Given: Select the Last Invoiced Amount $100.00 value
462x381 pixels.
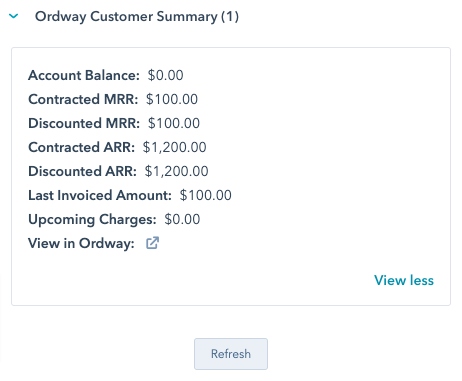Looking at the screenshot, I should (206, 195).
